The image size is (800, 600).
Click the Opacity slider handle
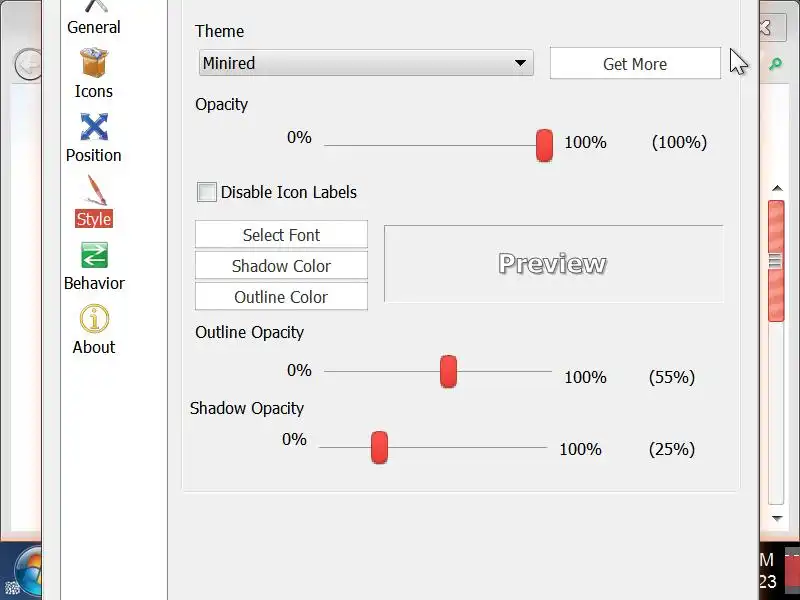point(544,145)
